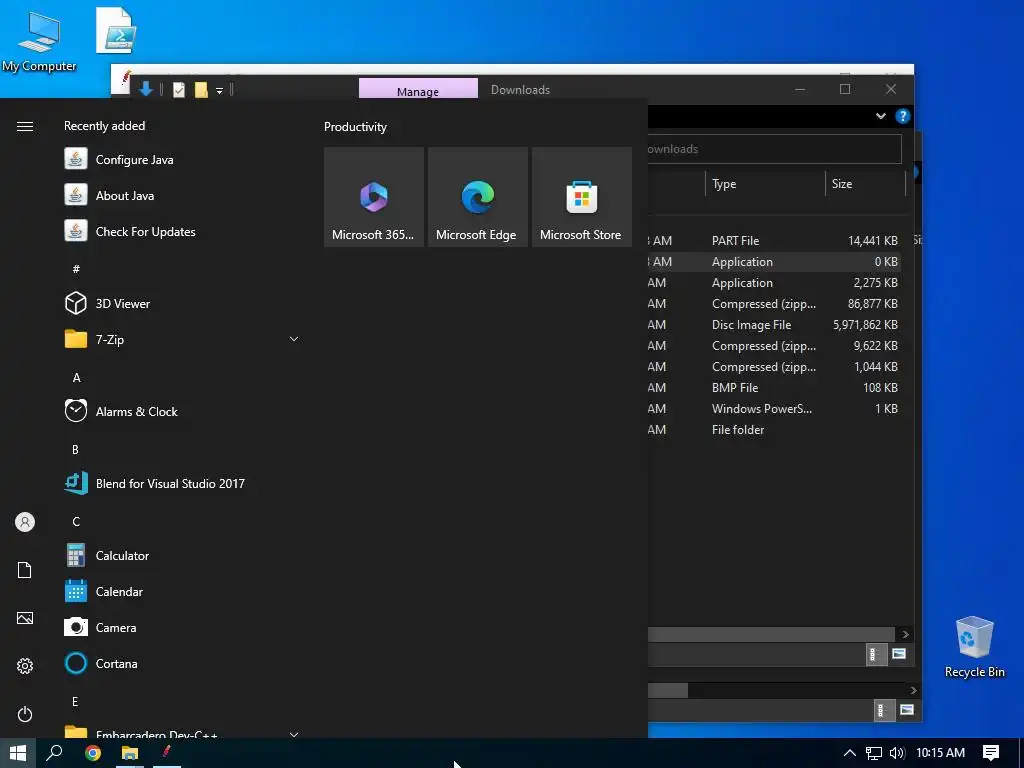
Task: Select PART File row 14,441 KB
Action: coord(774,240)
